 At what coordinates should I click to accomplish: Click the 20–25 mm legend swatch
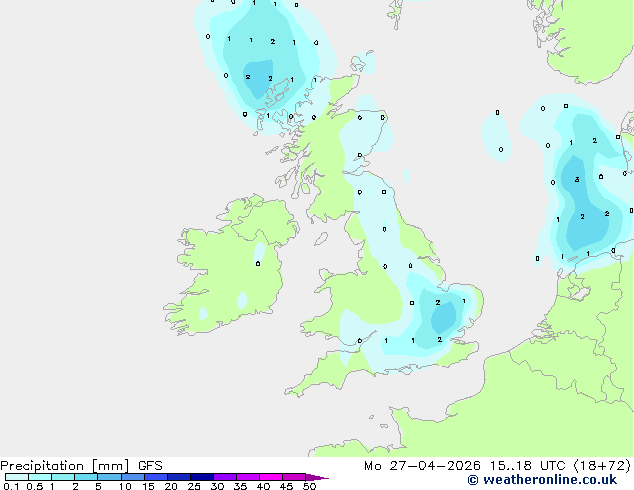click(178, 477)
